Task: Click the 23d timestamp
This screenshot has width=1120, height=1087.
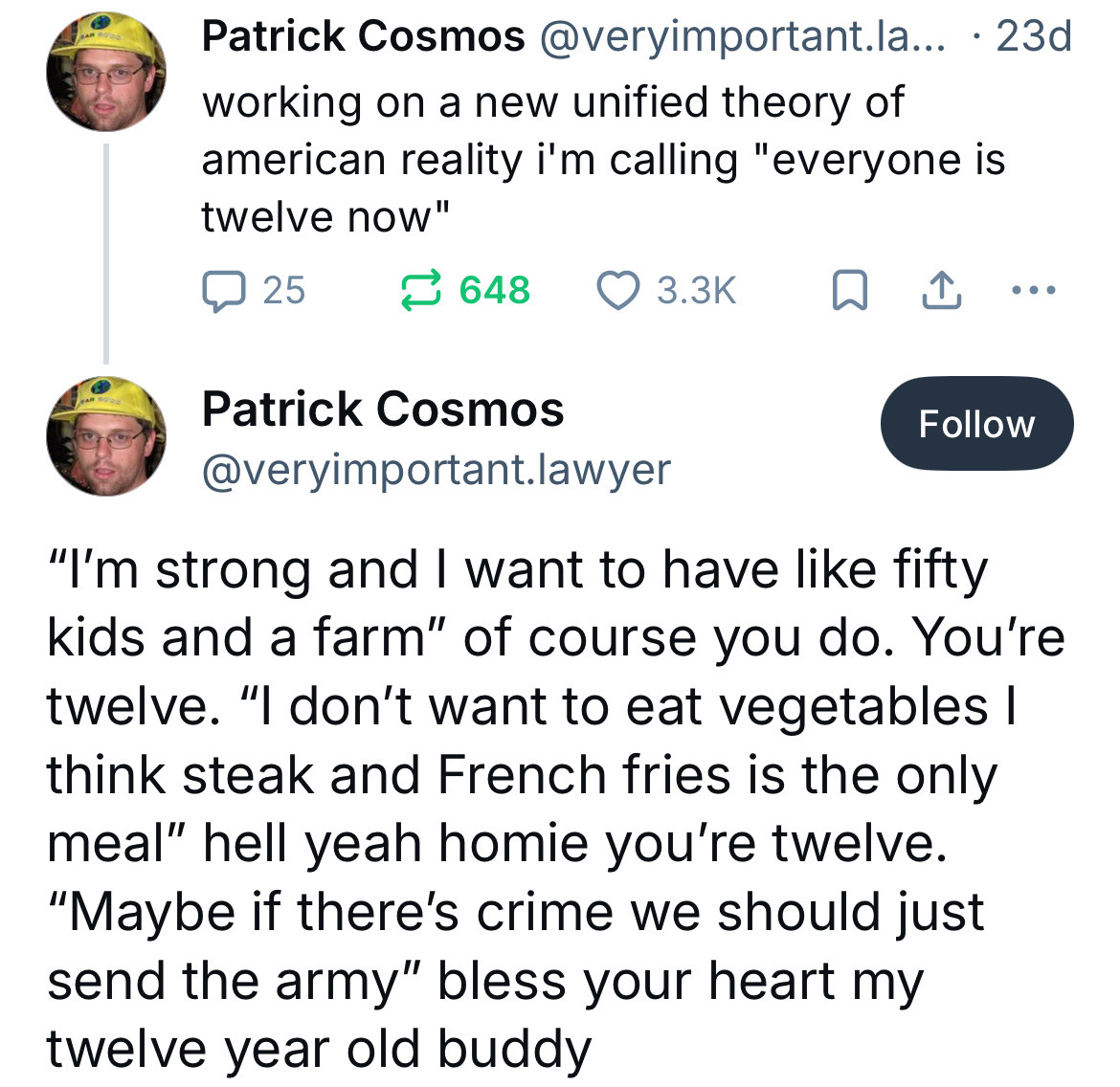Action: pyautogui.click(x=1034, y=37)
